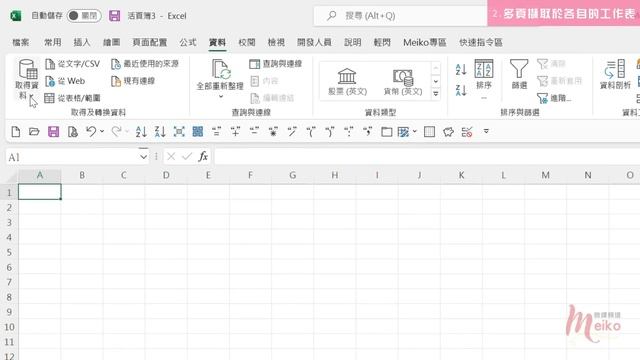Open Customize Quick Access Toolbar dropdown
Viewport: 640px width, 360px height.
pos(486,131)
